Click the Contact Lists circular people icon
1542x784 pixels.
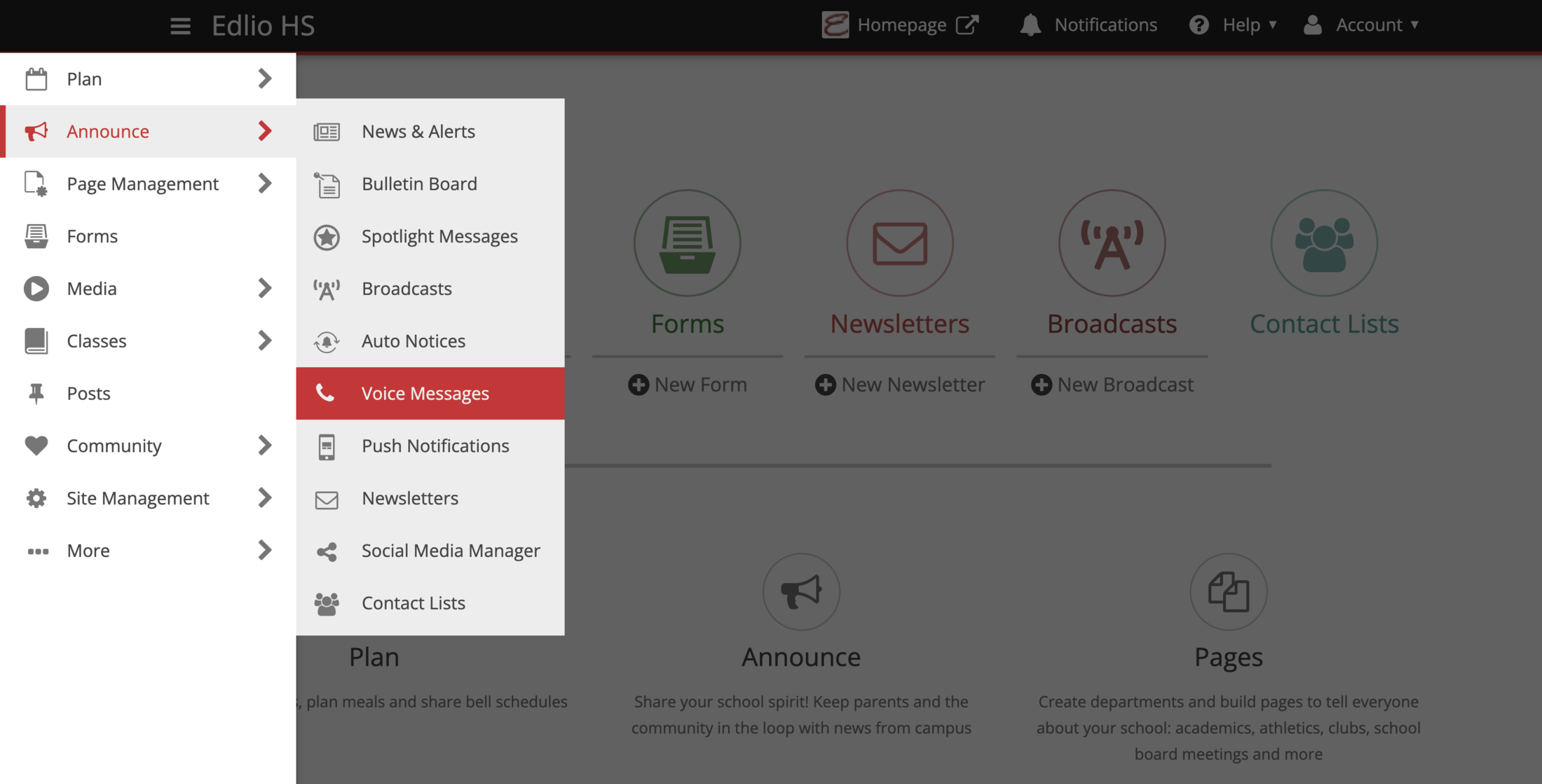tap(1325, 243)
